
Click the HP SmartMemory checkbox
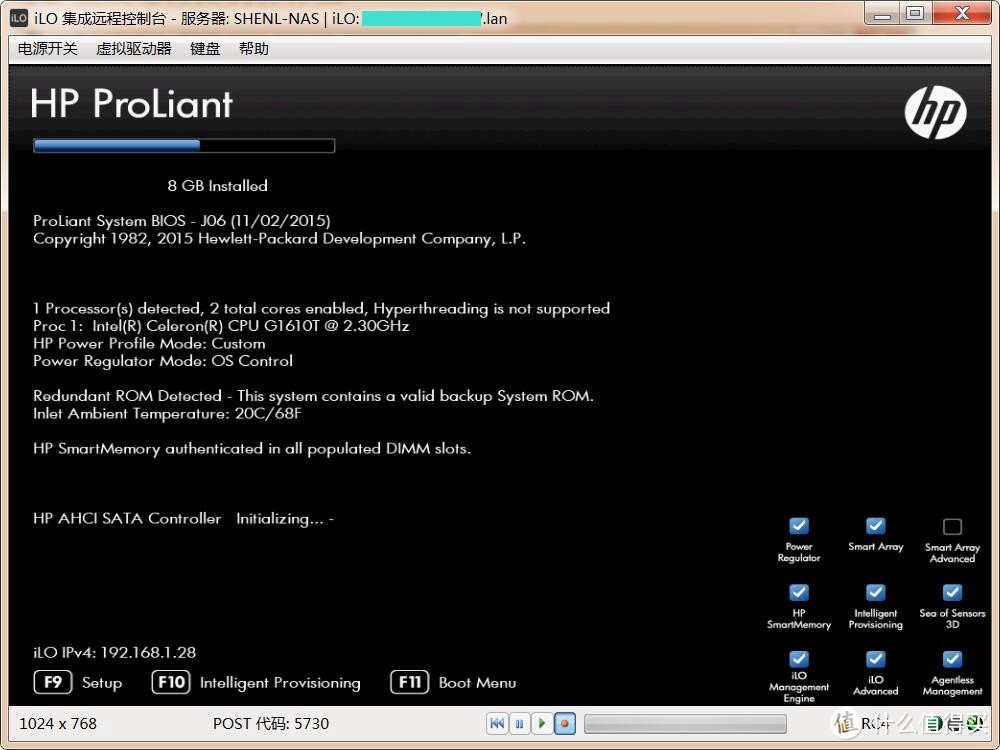(x=798, y=592)
